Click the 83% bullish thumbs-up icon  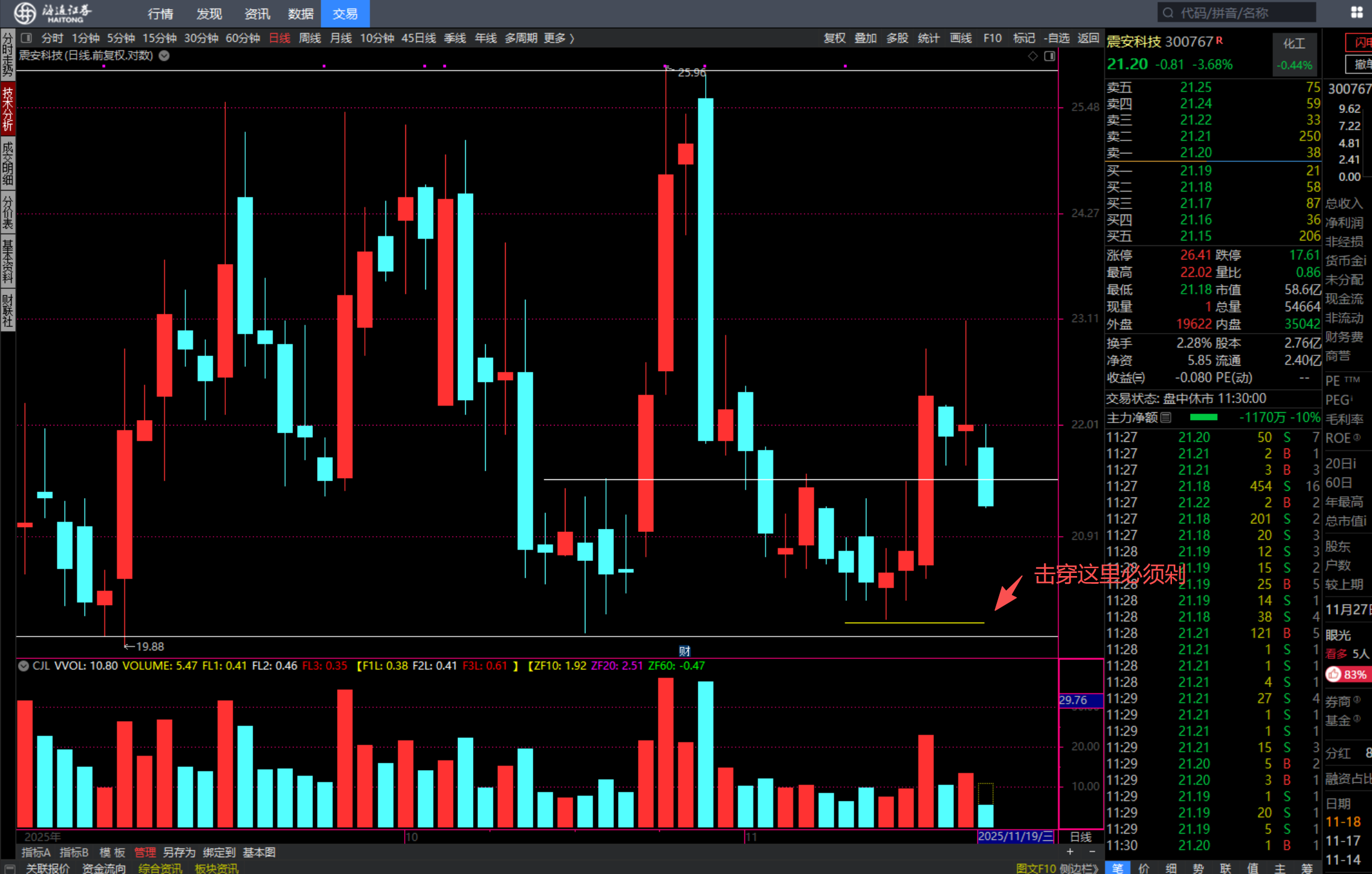pos(1334,675)
